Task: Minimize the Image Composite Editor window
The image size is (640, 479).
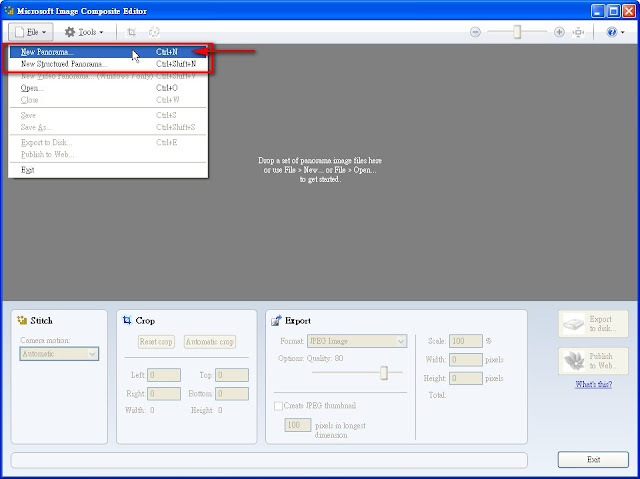Action: (x=598, y=11)
